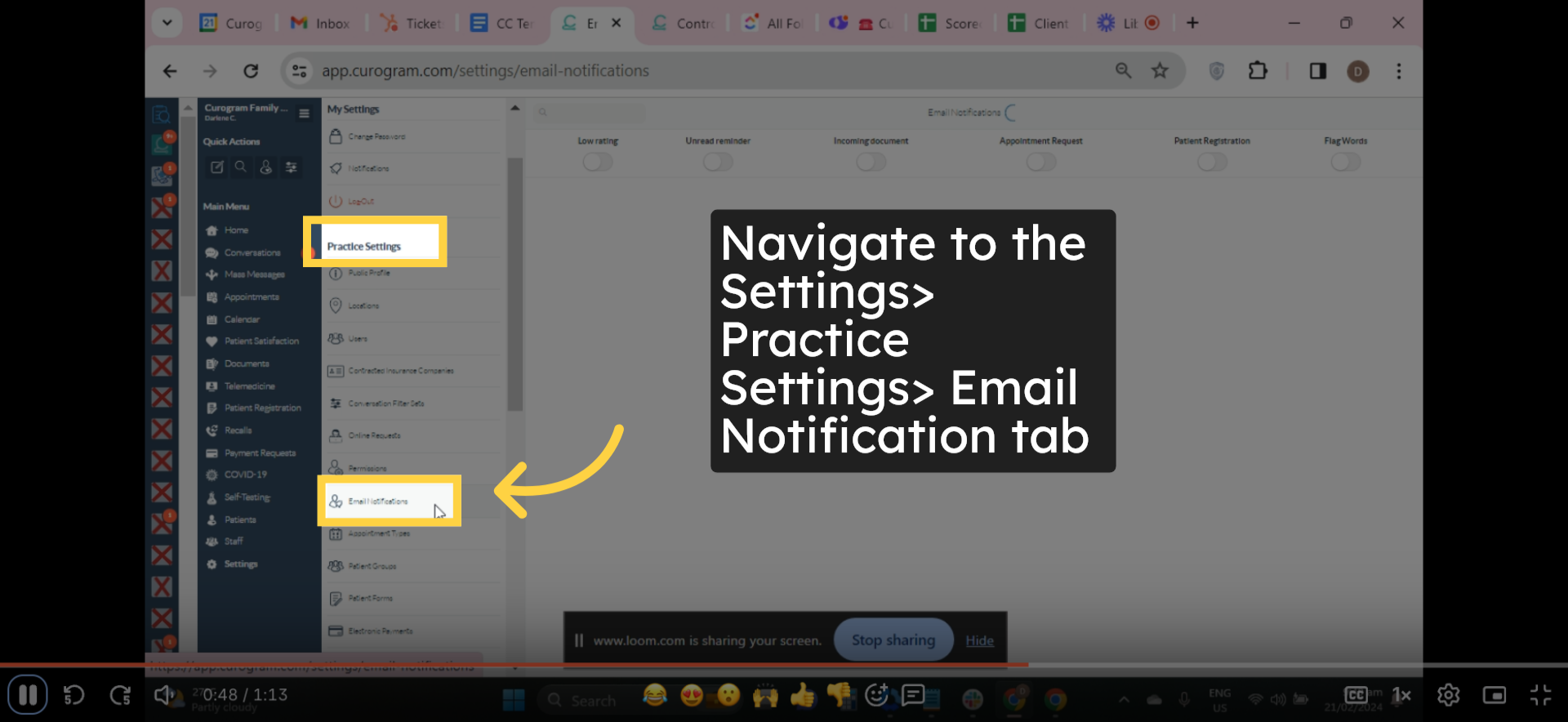
Task: Collapse the sidebar with hamburger icon
Action: point(304,114)
